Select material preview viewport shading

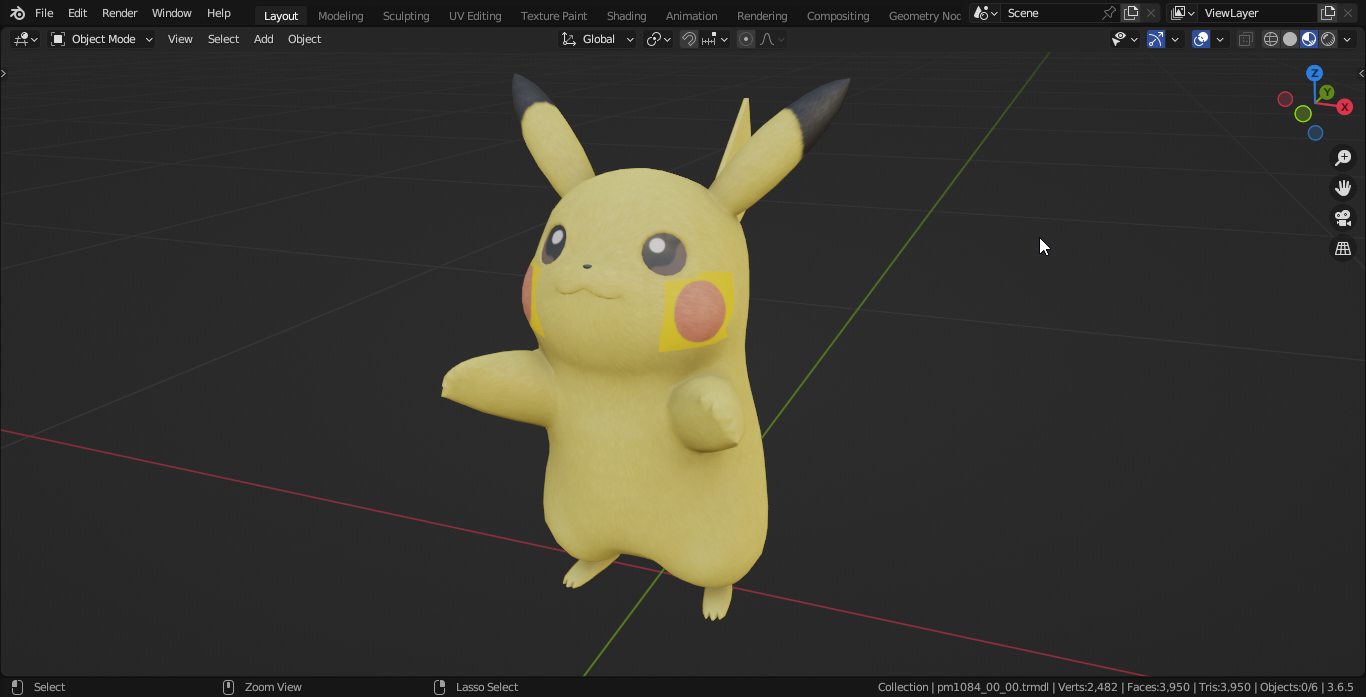(1309, 39)
